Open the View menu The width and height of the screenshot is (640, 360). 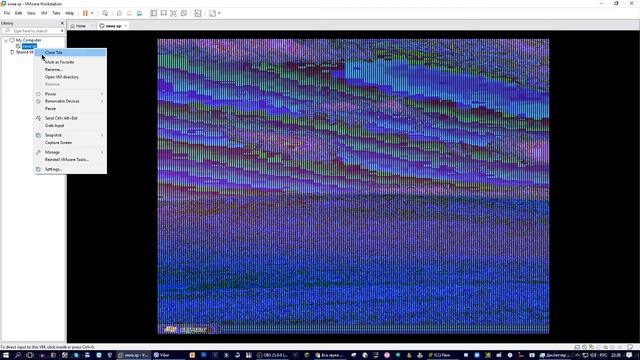pyautogui.click(x=31, y=13)
